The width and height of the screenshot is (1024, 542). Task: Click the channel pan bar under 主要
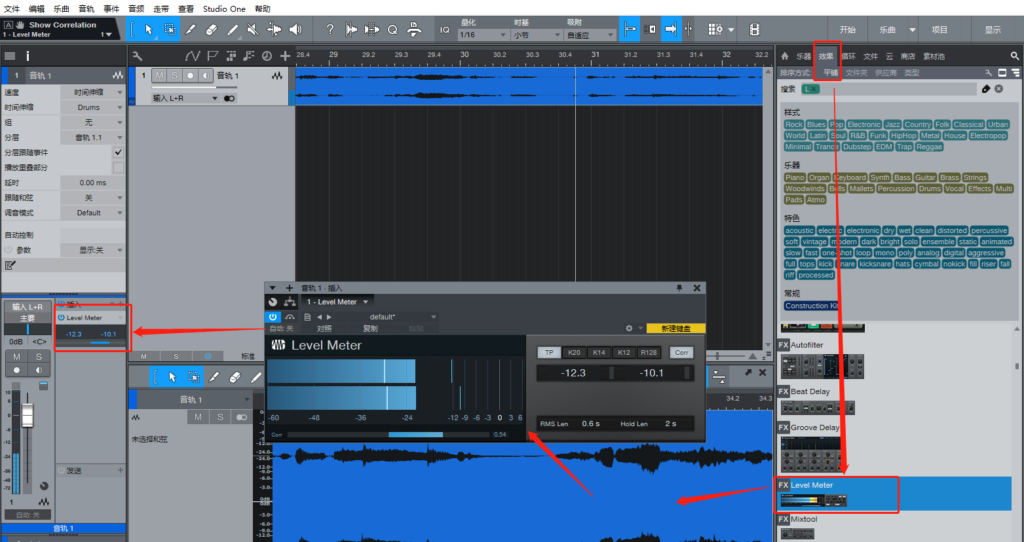pyautogui.click(x=27, y=329)
